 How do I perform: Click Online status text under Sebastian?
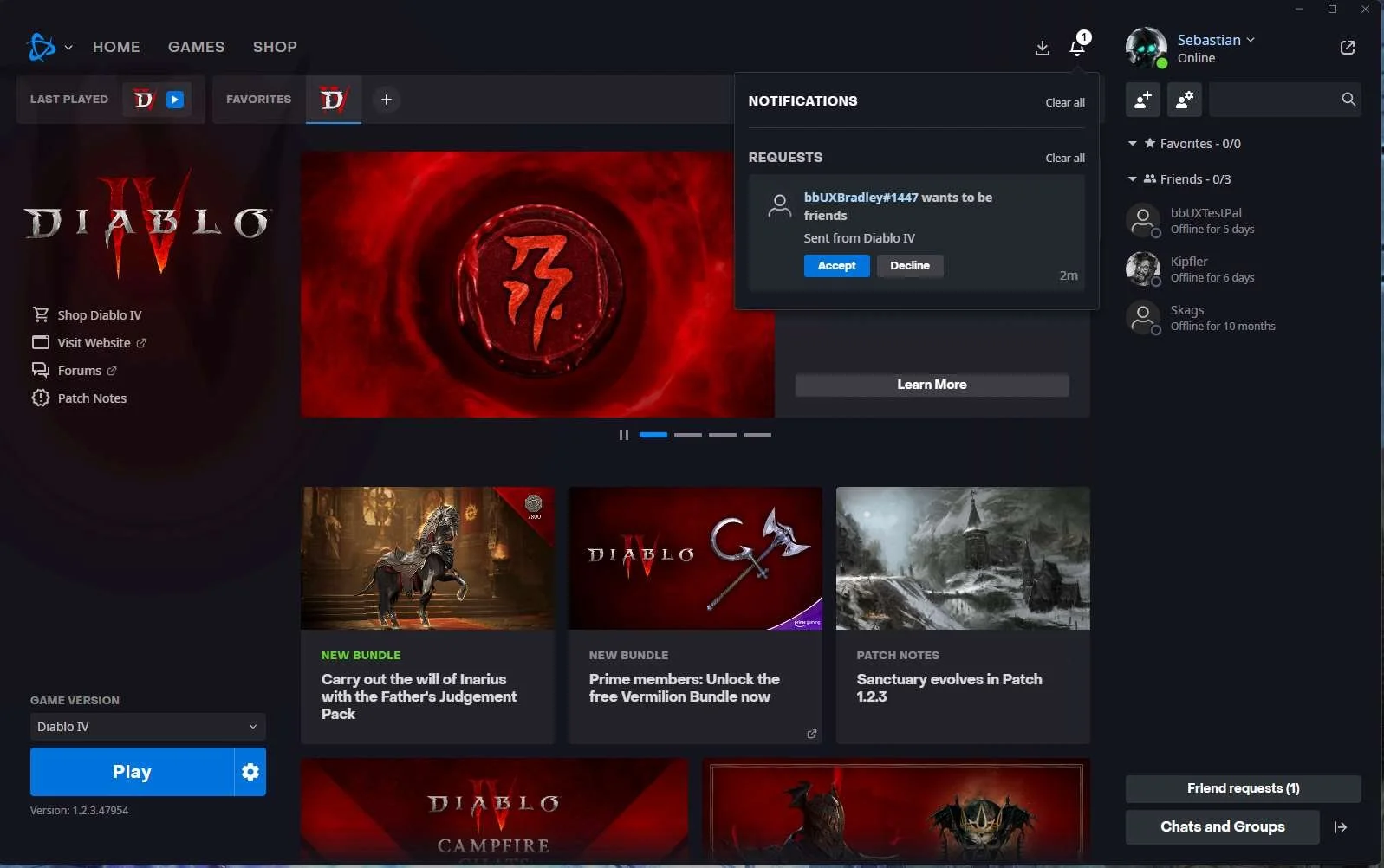click(1196, 58)
